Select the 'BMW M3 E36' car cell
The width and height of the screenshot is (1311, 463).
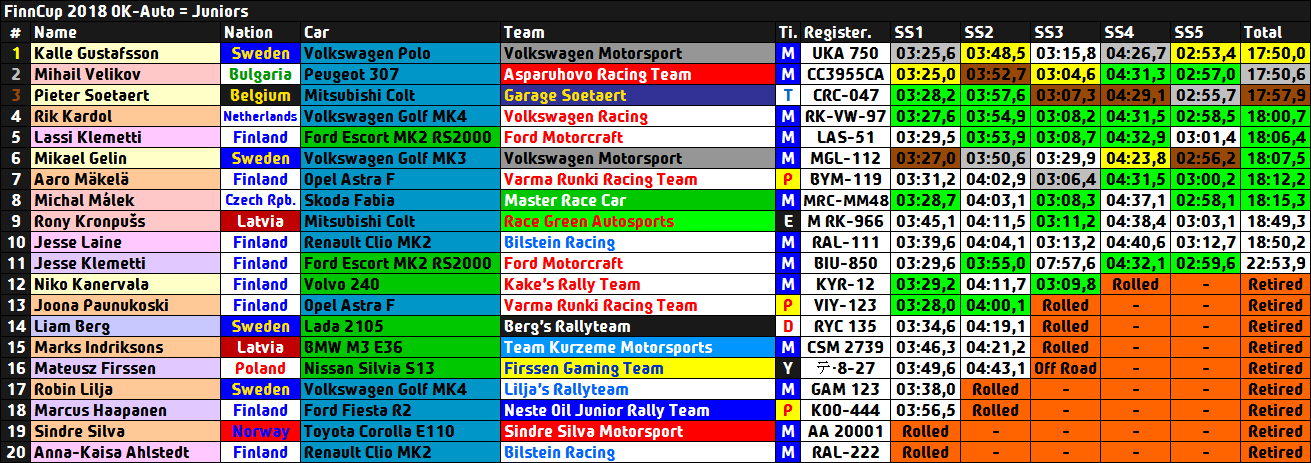point(399,347)
